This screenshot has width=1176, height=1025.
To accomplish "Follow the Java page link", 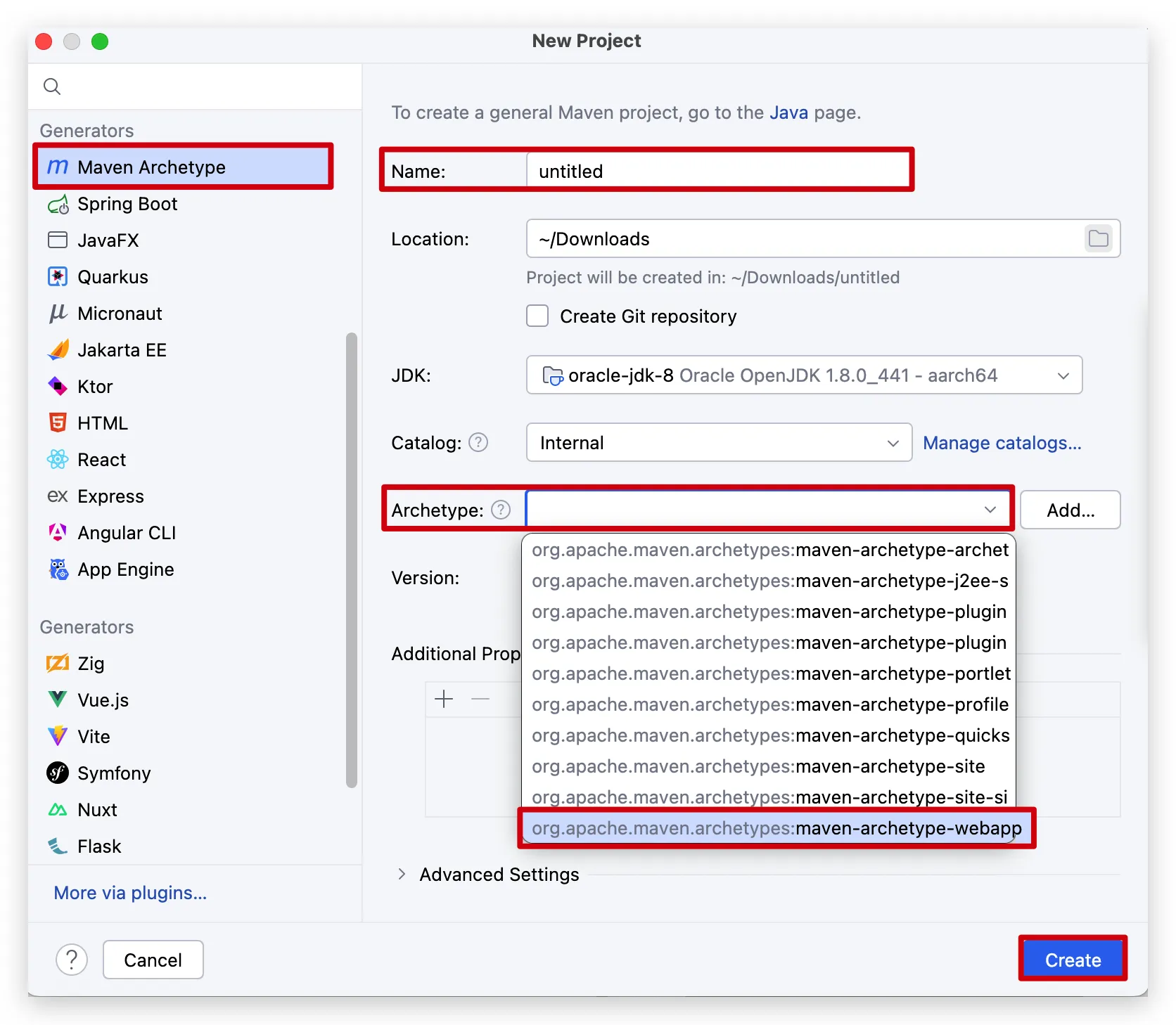I will coord(788,112).
